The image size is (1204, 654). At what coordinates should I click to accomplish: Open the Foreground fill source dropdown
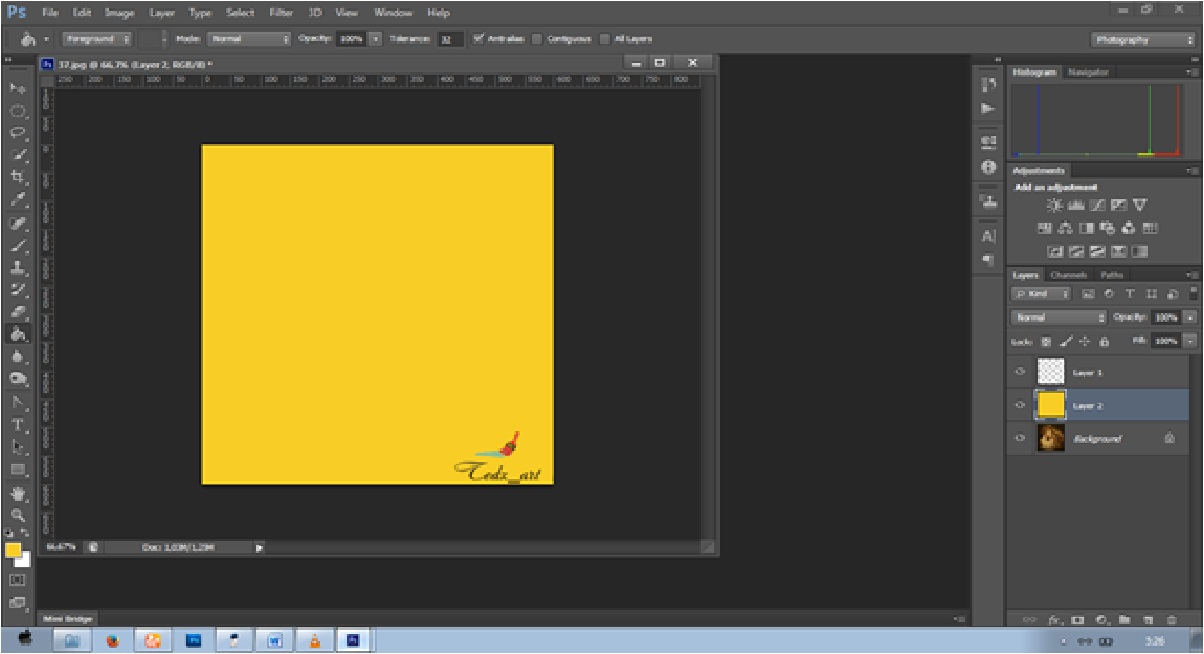coord(99,39)
